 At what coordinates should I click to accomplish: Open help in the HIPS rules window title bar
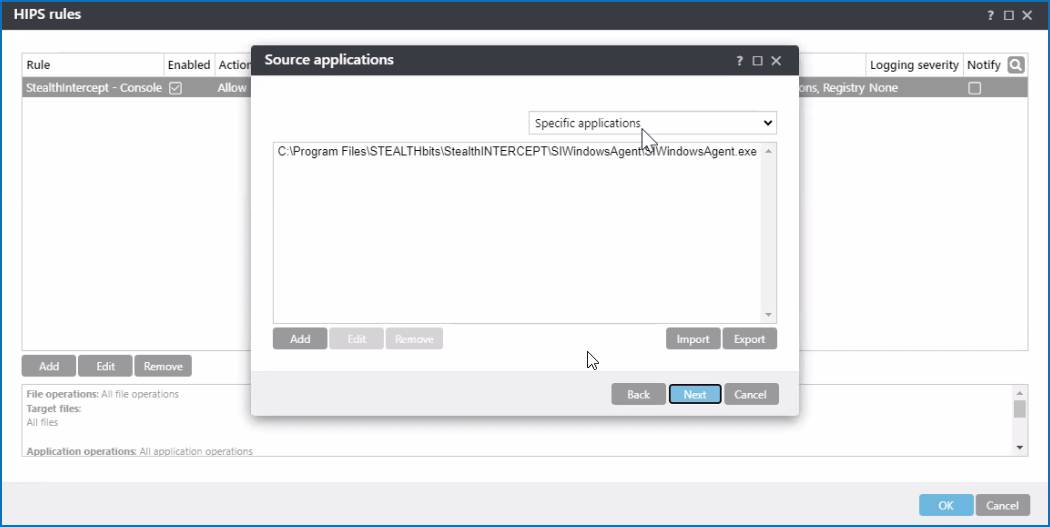pos(991,15)
